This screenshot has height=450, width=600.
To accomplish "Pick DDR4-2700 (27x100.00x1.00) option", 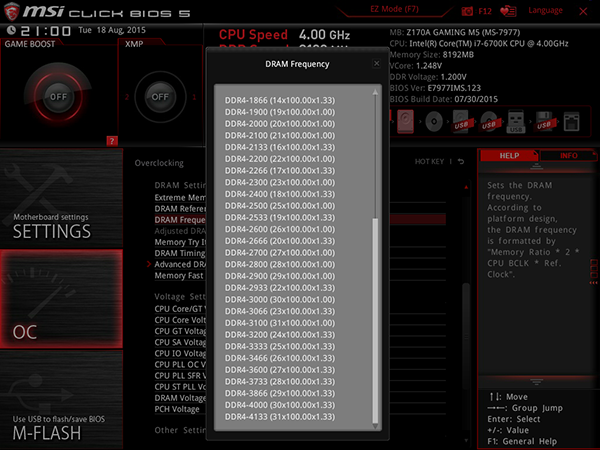I will [280, 253].
